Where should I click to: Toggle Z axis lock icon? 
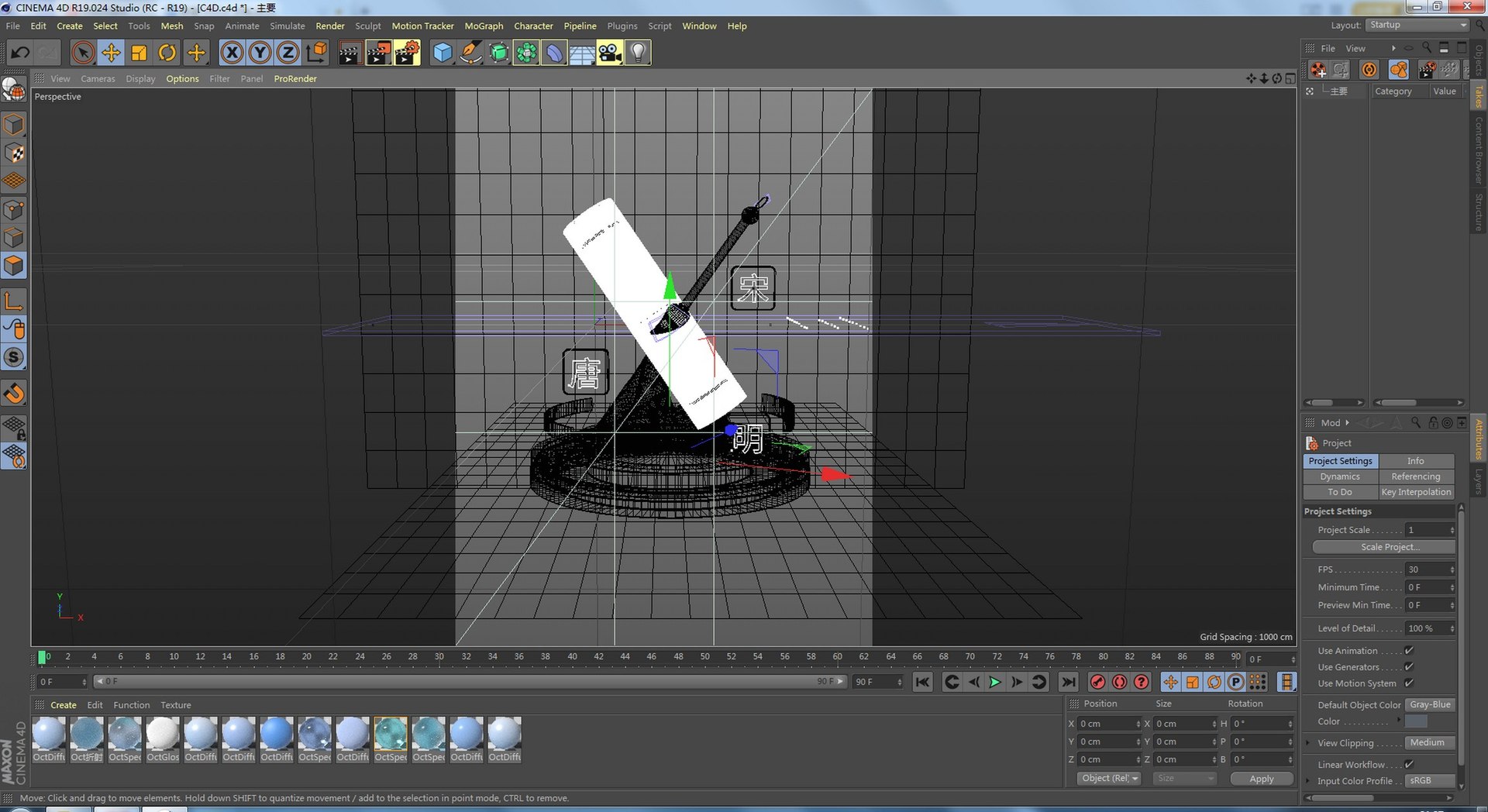click(288, 53)
